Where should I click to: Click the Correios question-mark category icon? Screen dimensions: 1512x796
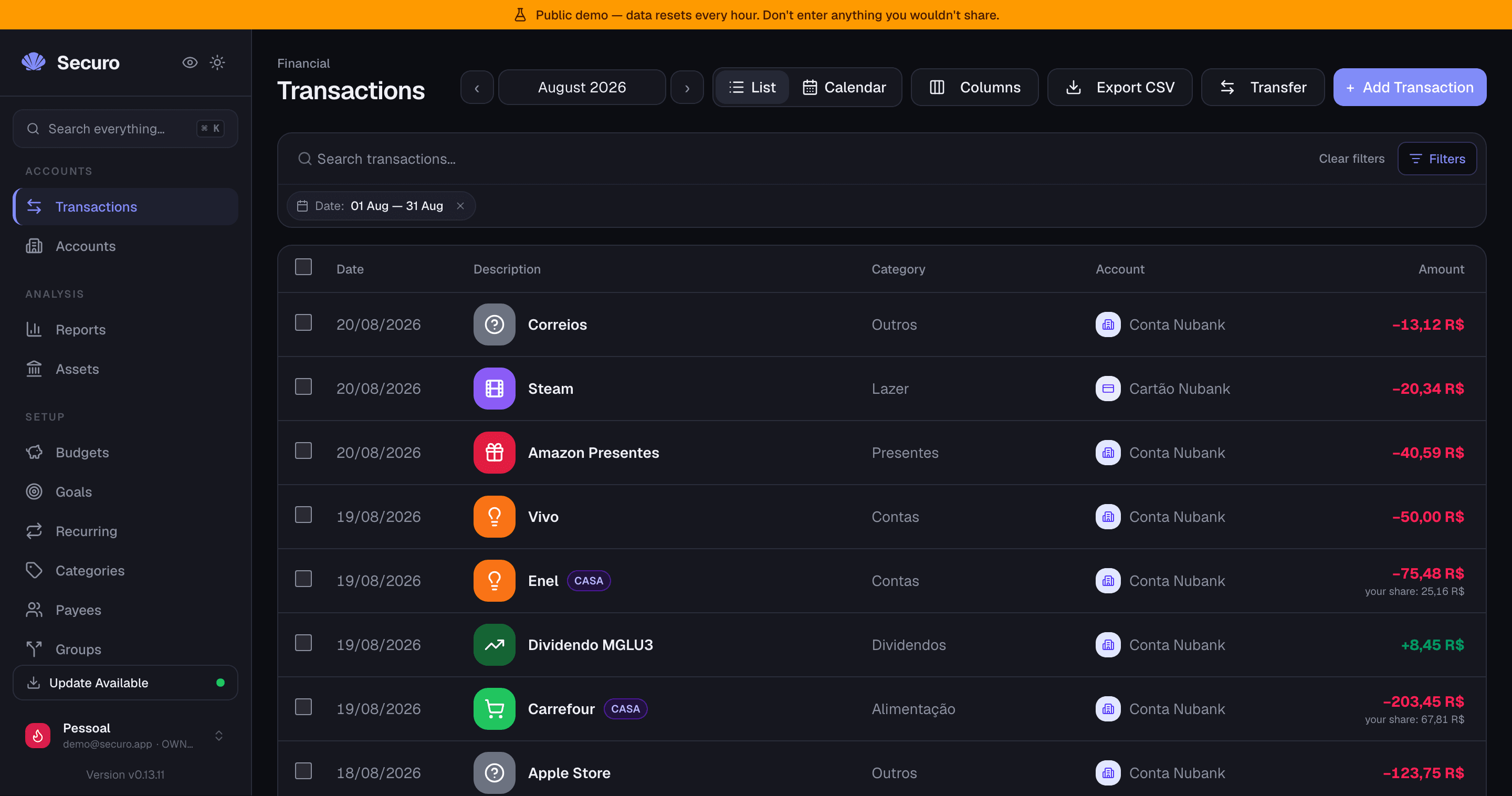pyautogui.click(x=494, y=324)
